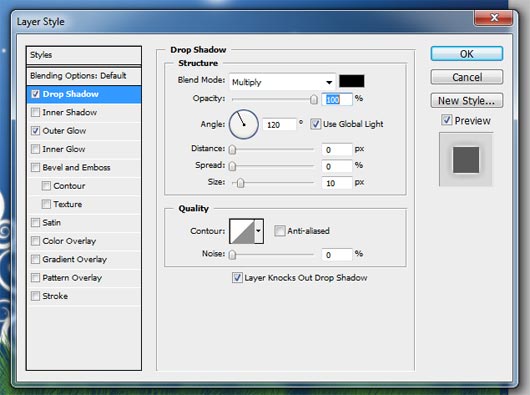
Task: Tick the Texture sub-option checkbox
Action: point(46,204)
